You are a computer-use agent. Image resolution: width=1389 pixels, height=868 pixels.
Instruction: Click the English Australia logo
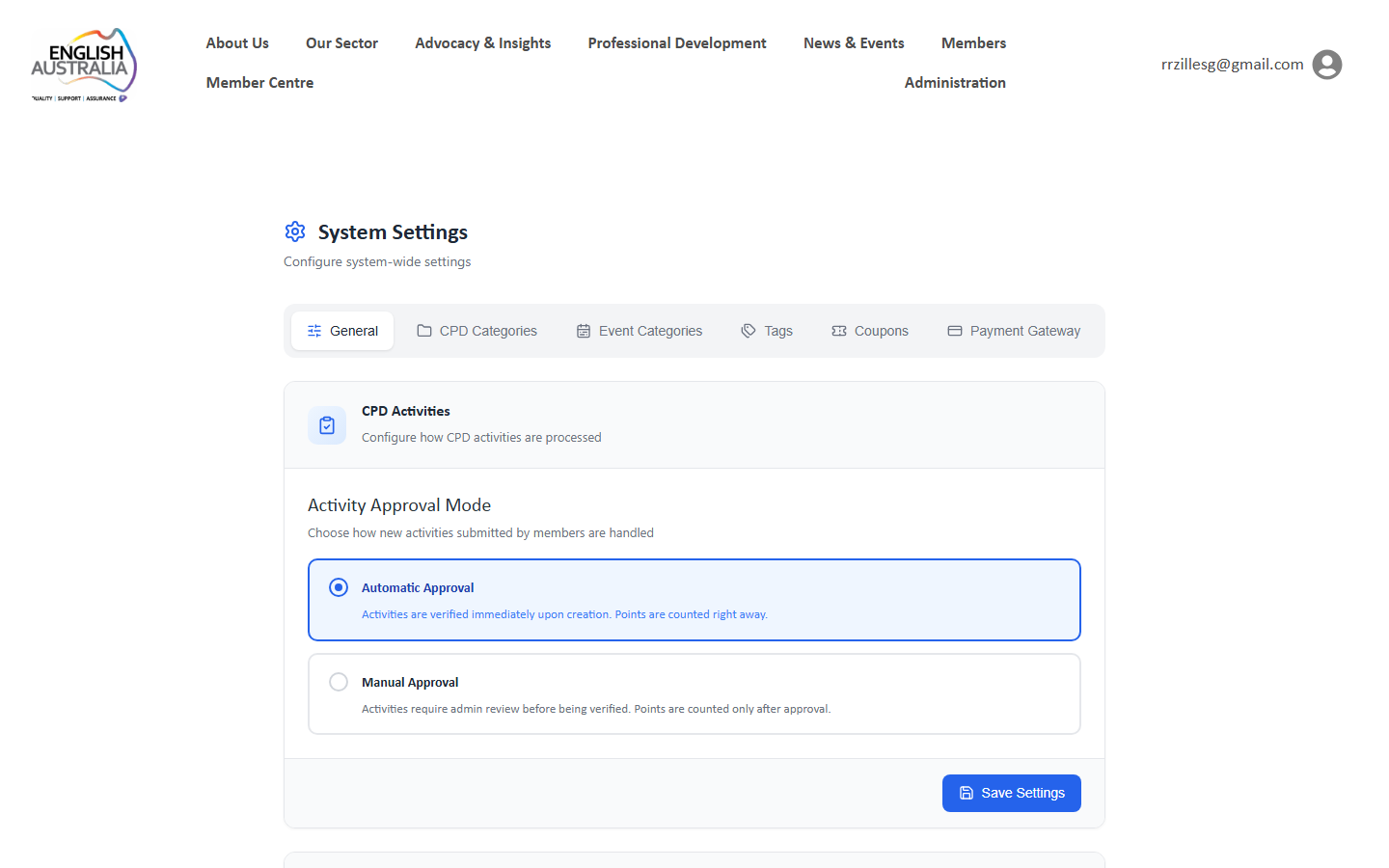(x=84, y=65)
